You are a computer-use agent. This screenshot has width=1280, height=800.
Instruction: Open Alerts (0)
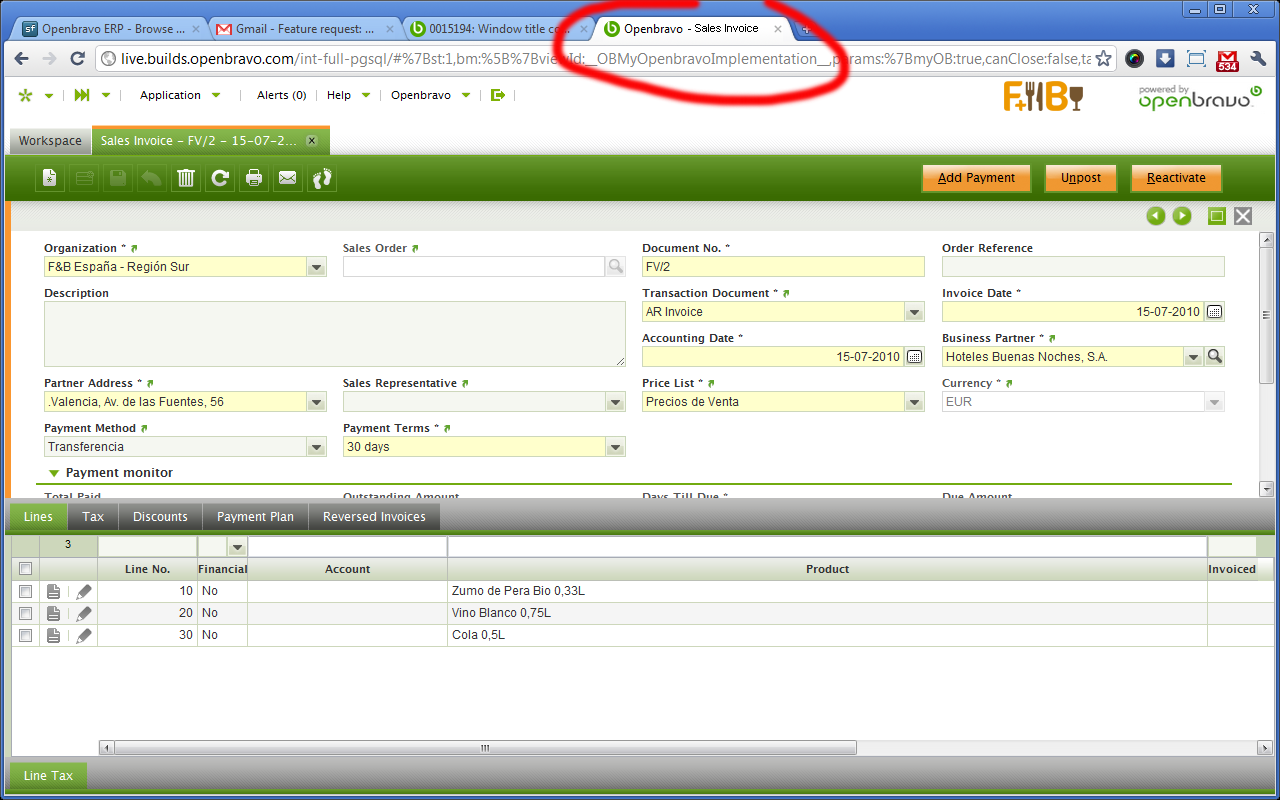pyautogui.click(x=281, y=95)
